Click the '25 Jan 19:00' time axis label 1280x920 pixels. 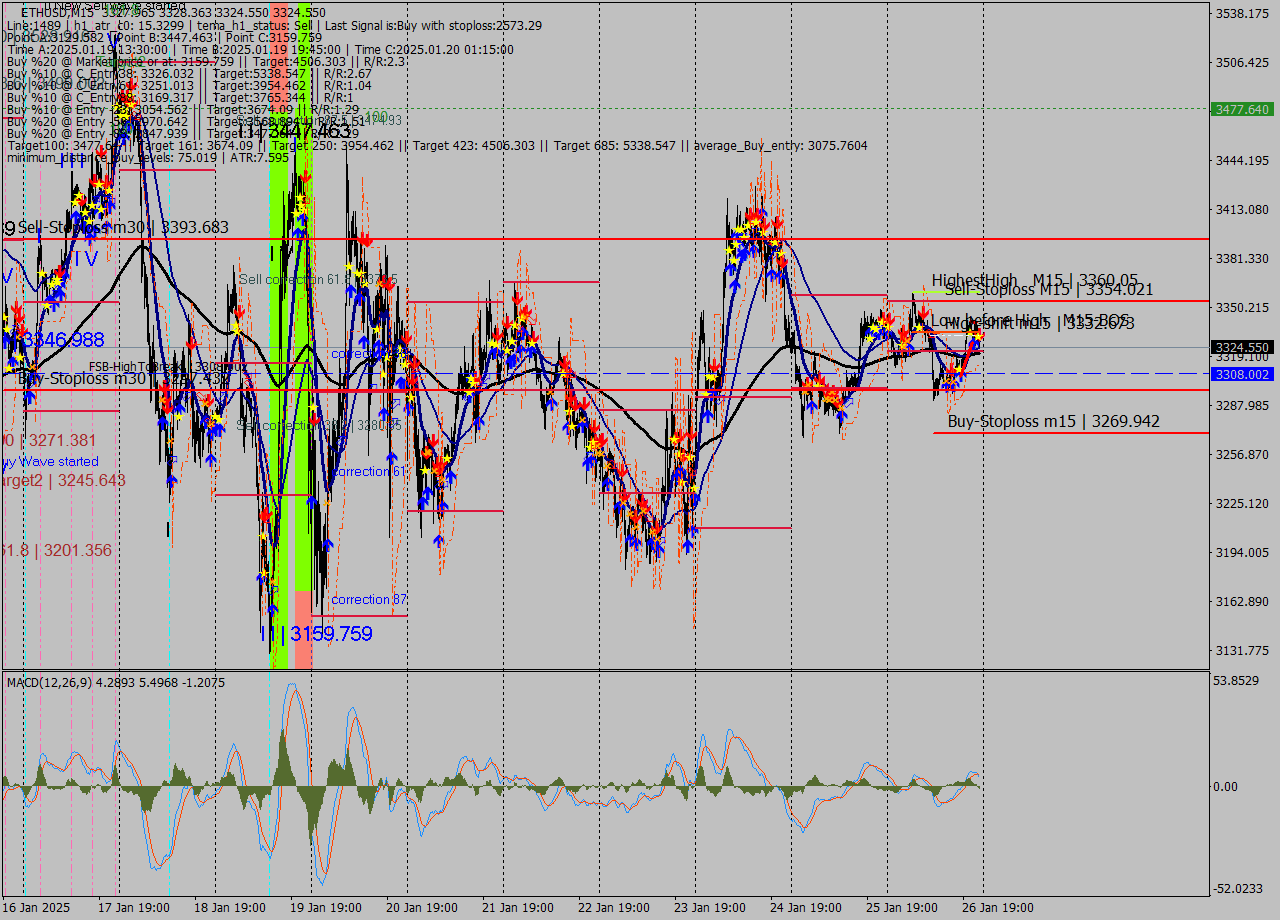point(901,907)
